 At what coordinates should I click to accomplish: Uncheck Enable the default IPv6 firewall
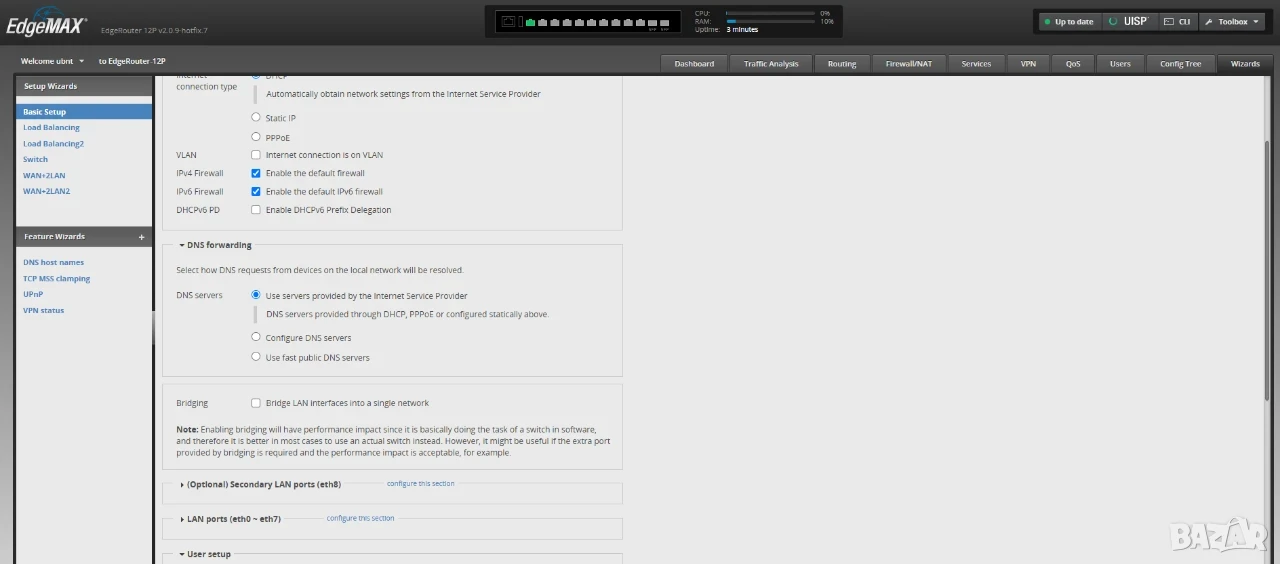[256, 191]
